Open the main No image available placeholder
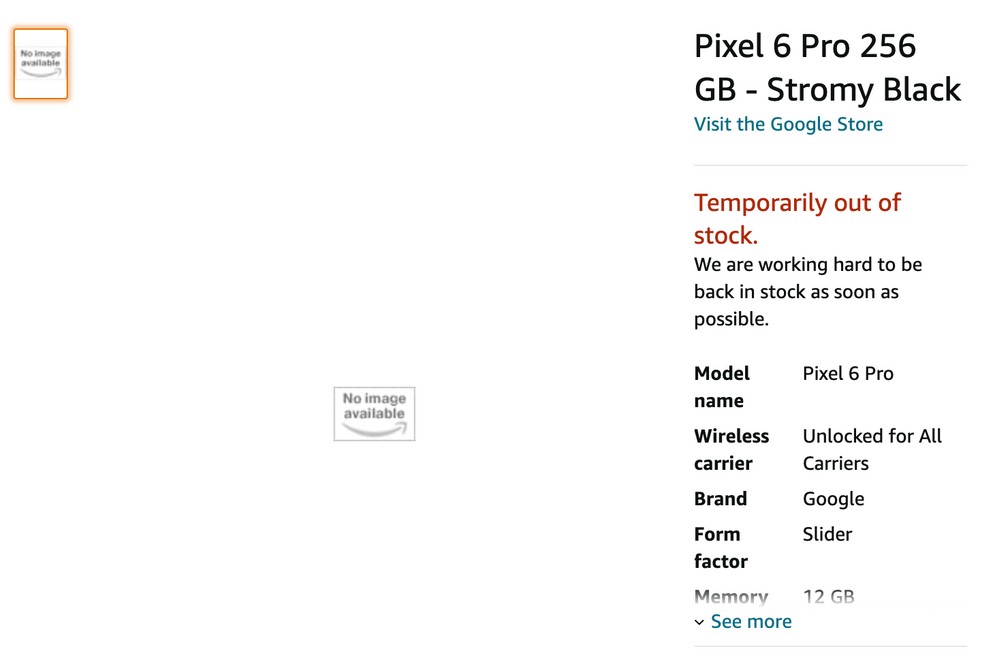This screenshot has width=1000, height=655. pyautogui.click(x=374, y=413)
